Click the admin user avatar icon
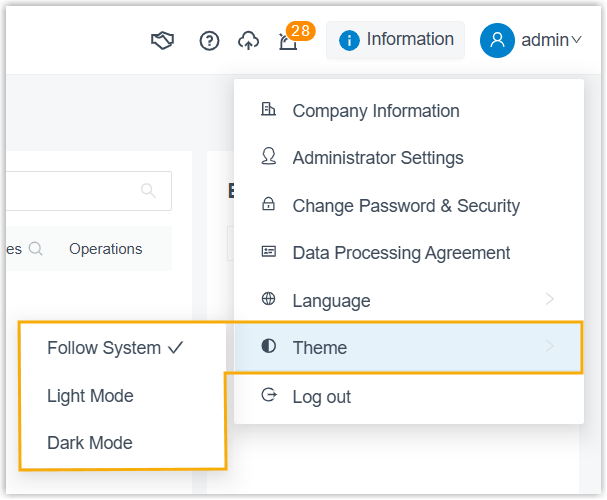Image resolution: width=607 pixels, height=500 pixels. coord(497,40)
